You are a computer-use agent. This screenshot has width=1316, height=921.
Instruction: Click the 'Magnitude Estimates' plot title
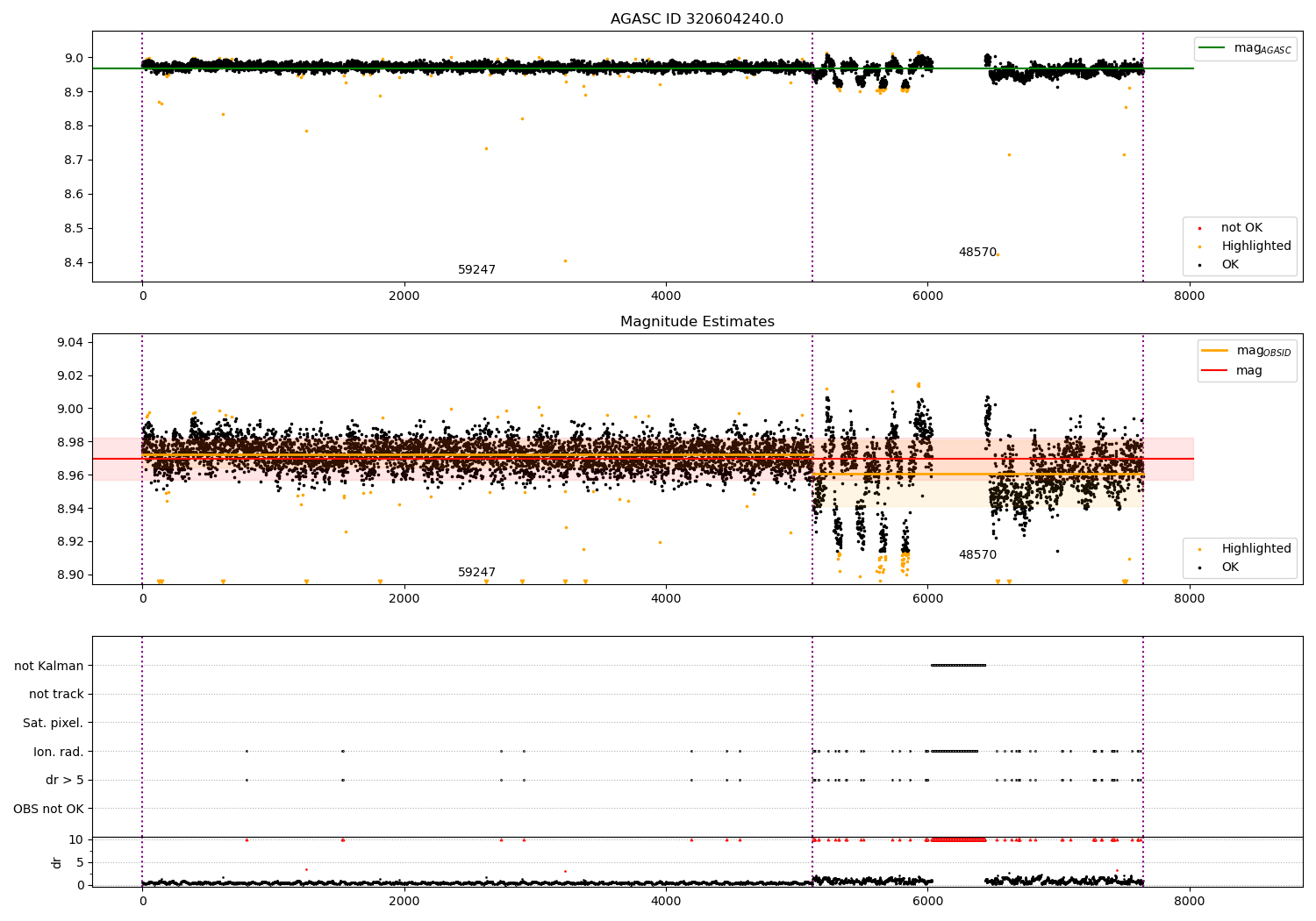click(697, 322)
